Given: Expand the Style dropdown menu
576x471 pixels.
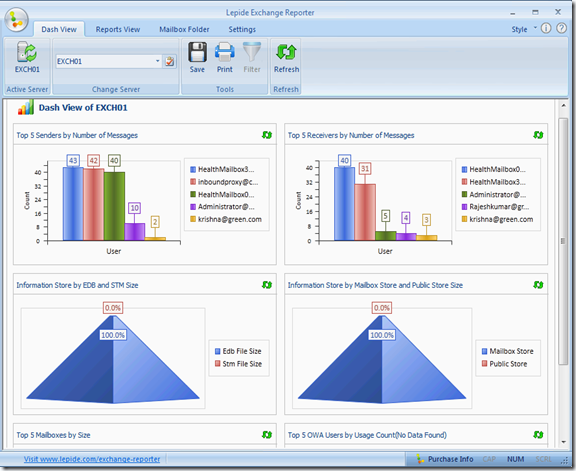Looking at the screenshot, I should click(x=535, y=28).
